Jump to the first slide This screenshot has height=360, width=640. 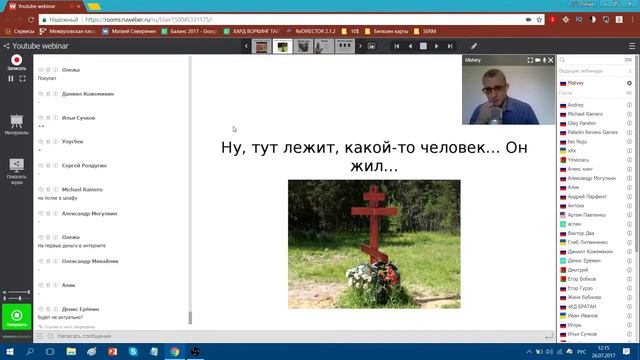pyautogui.click(x=397, y=46)
